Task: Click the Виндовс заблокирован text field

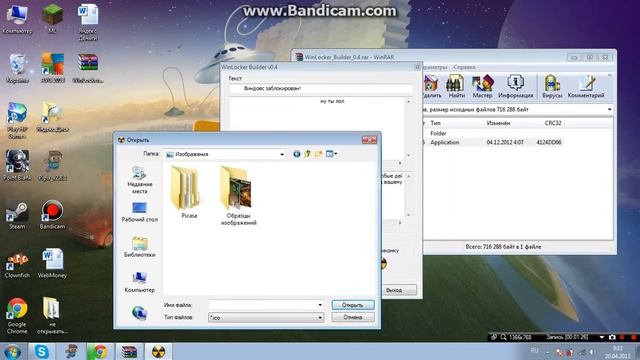Action: (321, 88)
